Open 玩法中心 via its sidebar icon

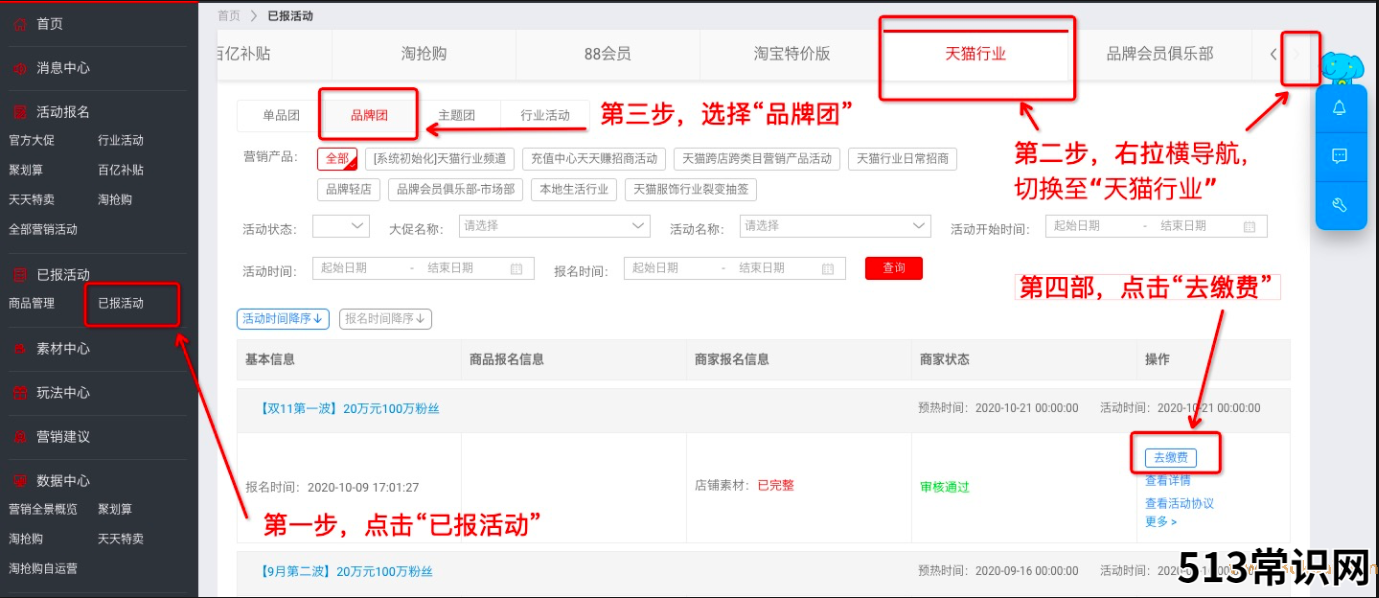(19, 393)
